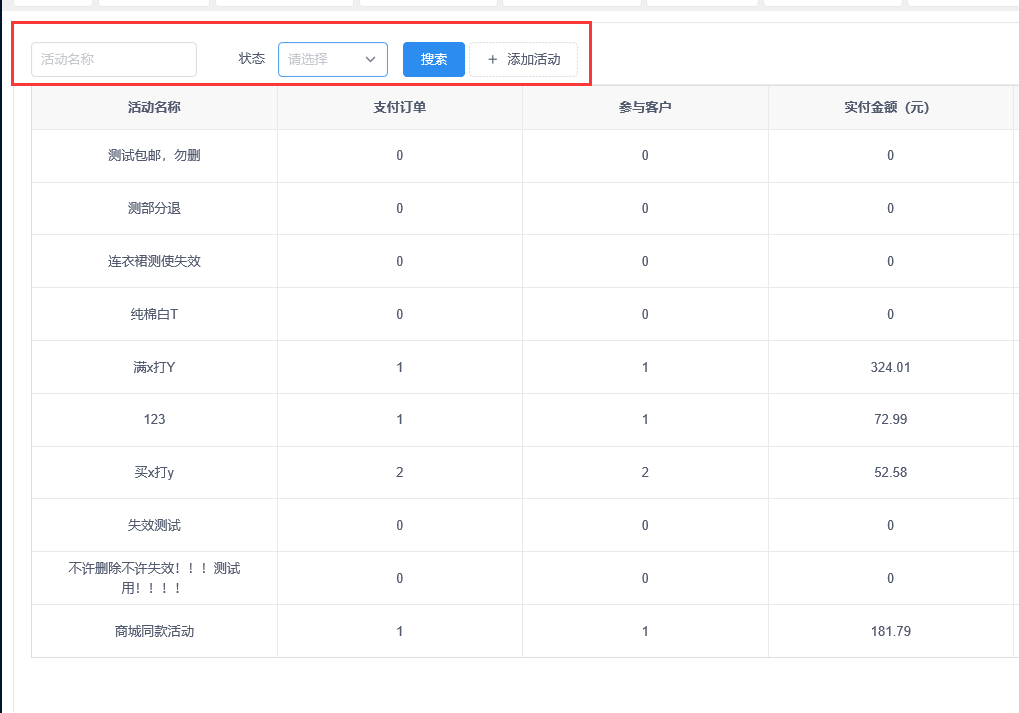Select the 支付订单 column header
The width and height of the screenshot is (1019, 713).
(x=399, y=108)
